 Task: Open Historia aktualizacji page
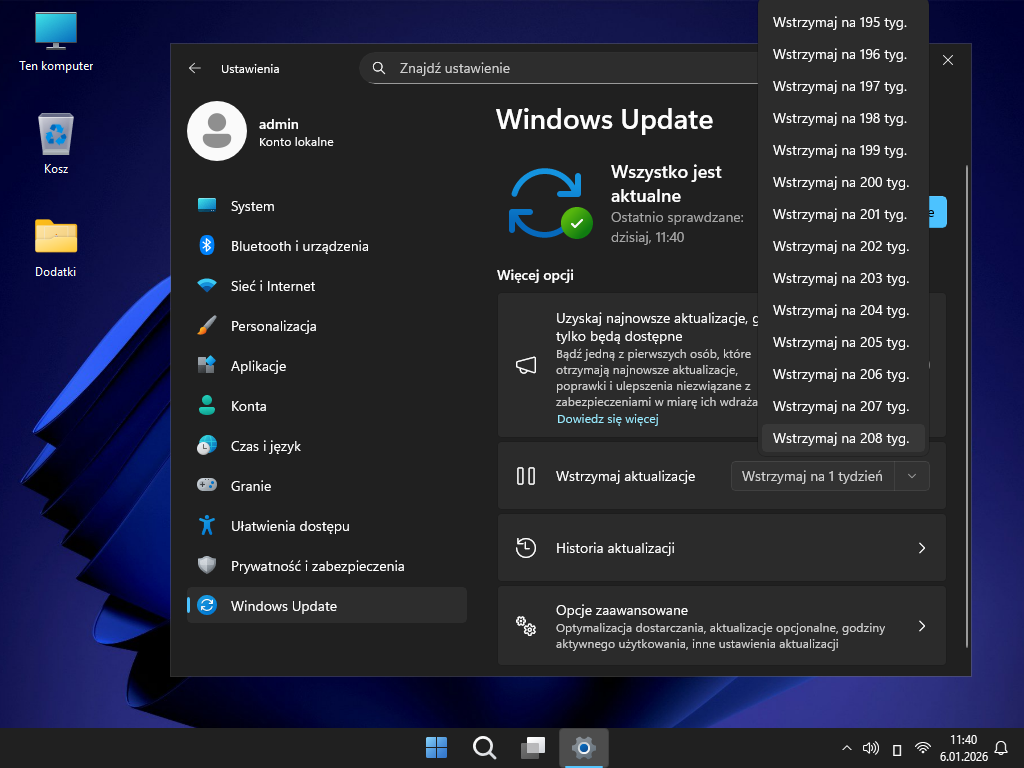[721, 548]
